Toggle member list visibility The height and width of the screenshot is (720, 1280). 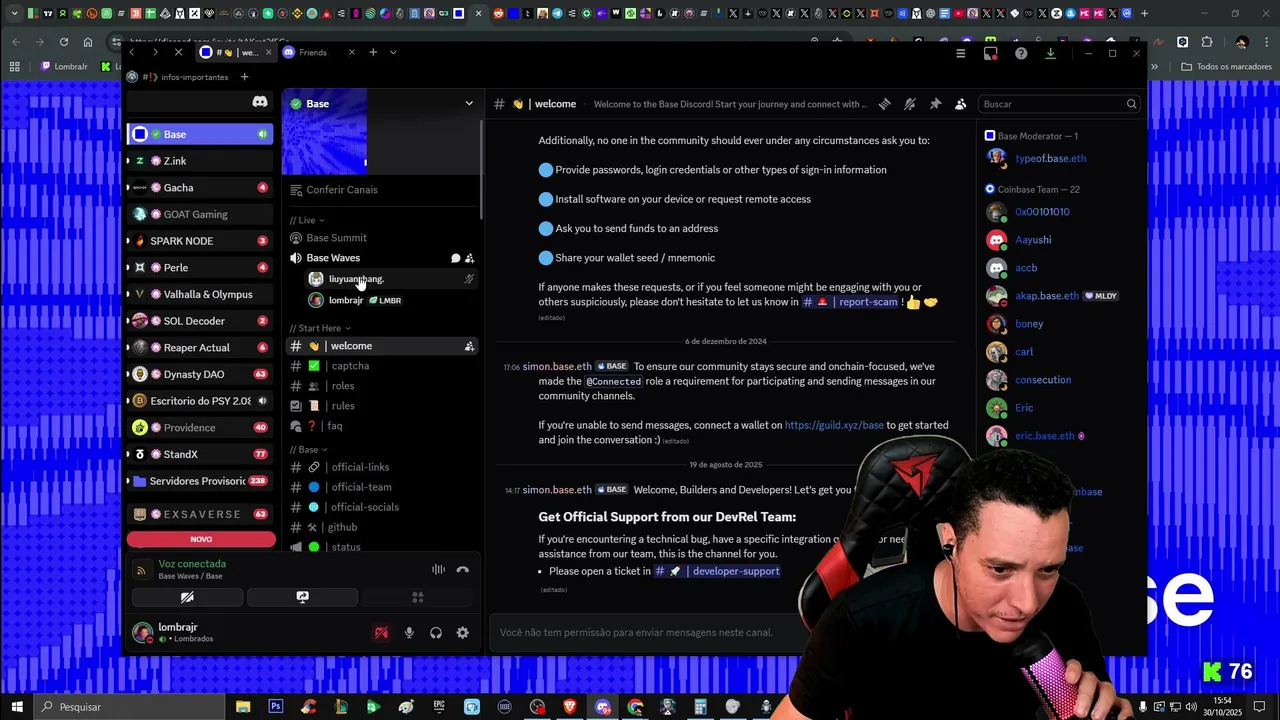(x=960, y=104)
